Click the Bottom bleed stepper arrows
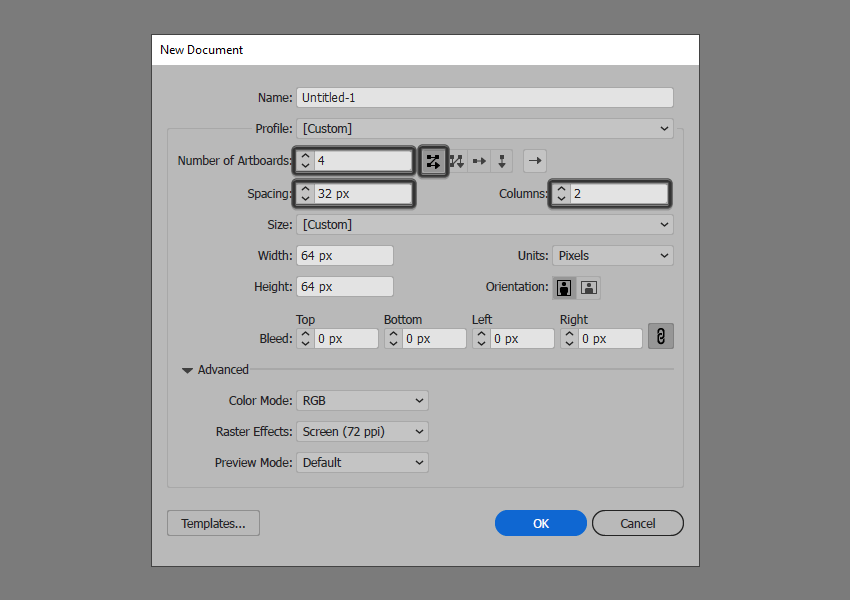This screenshot has height=600, width=850. 394,339
